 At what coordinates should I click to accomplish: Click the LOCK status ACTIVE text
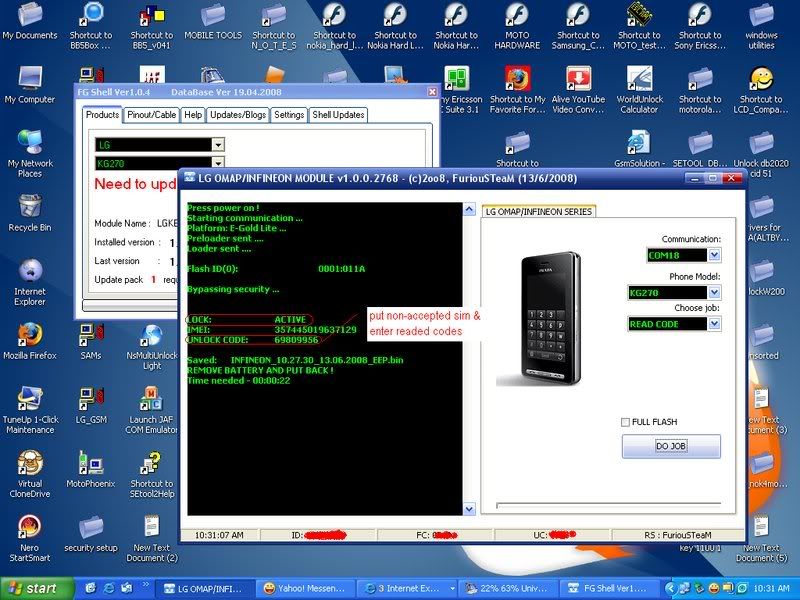pos(290,319)
